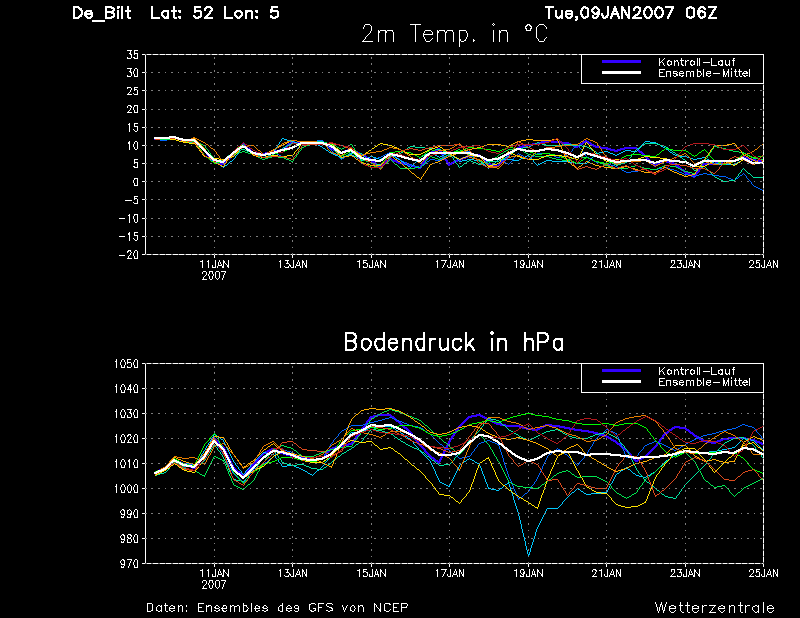The height and width of the screenshot is (618, 800).
Task: Click the 25JAN tick on pressure axis
Action: point(763,573)
